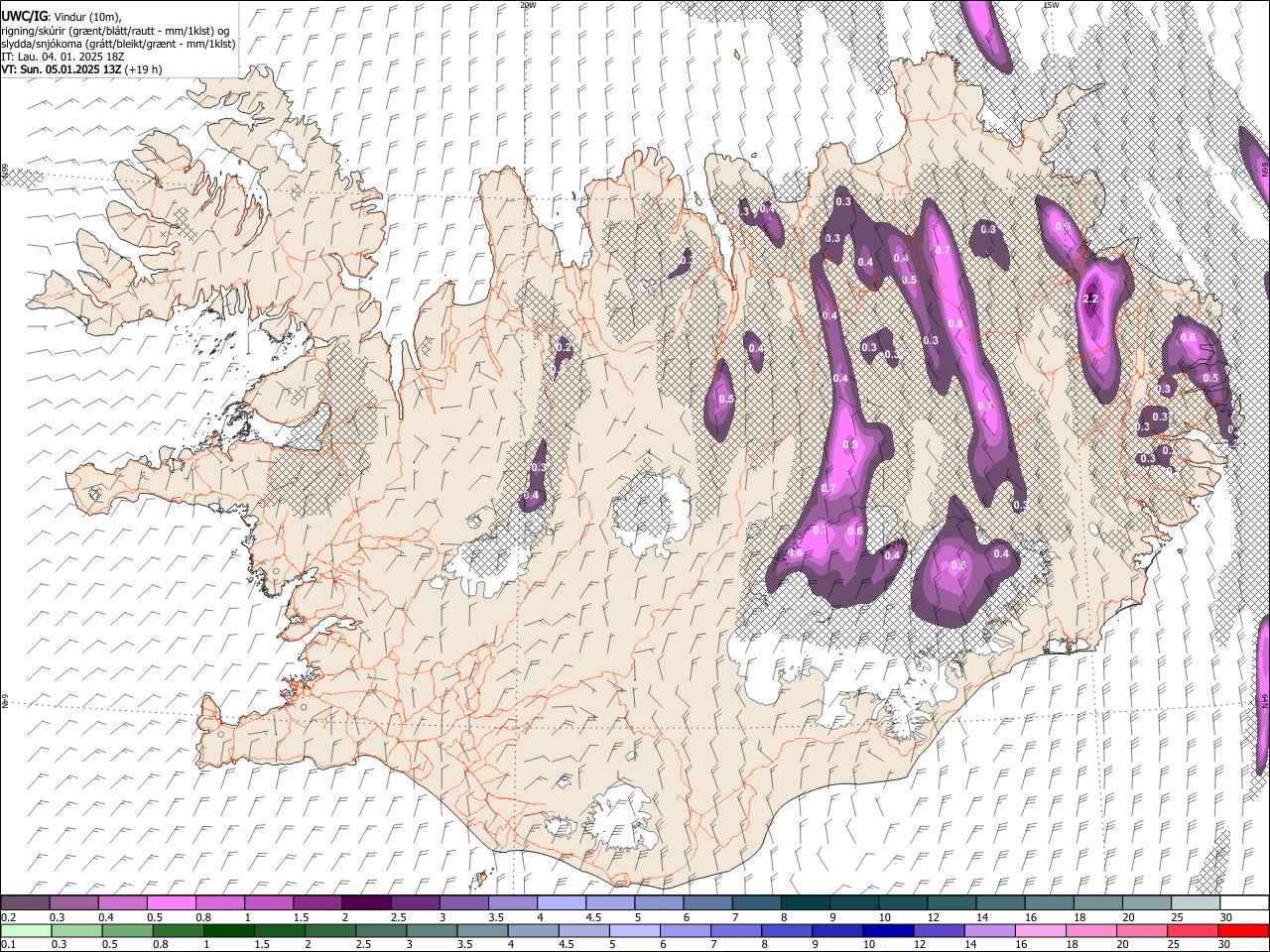Click the 20W longitude label
This screenshot has width=1270, height=952.
coord(528,5)
